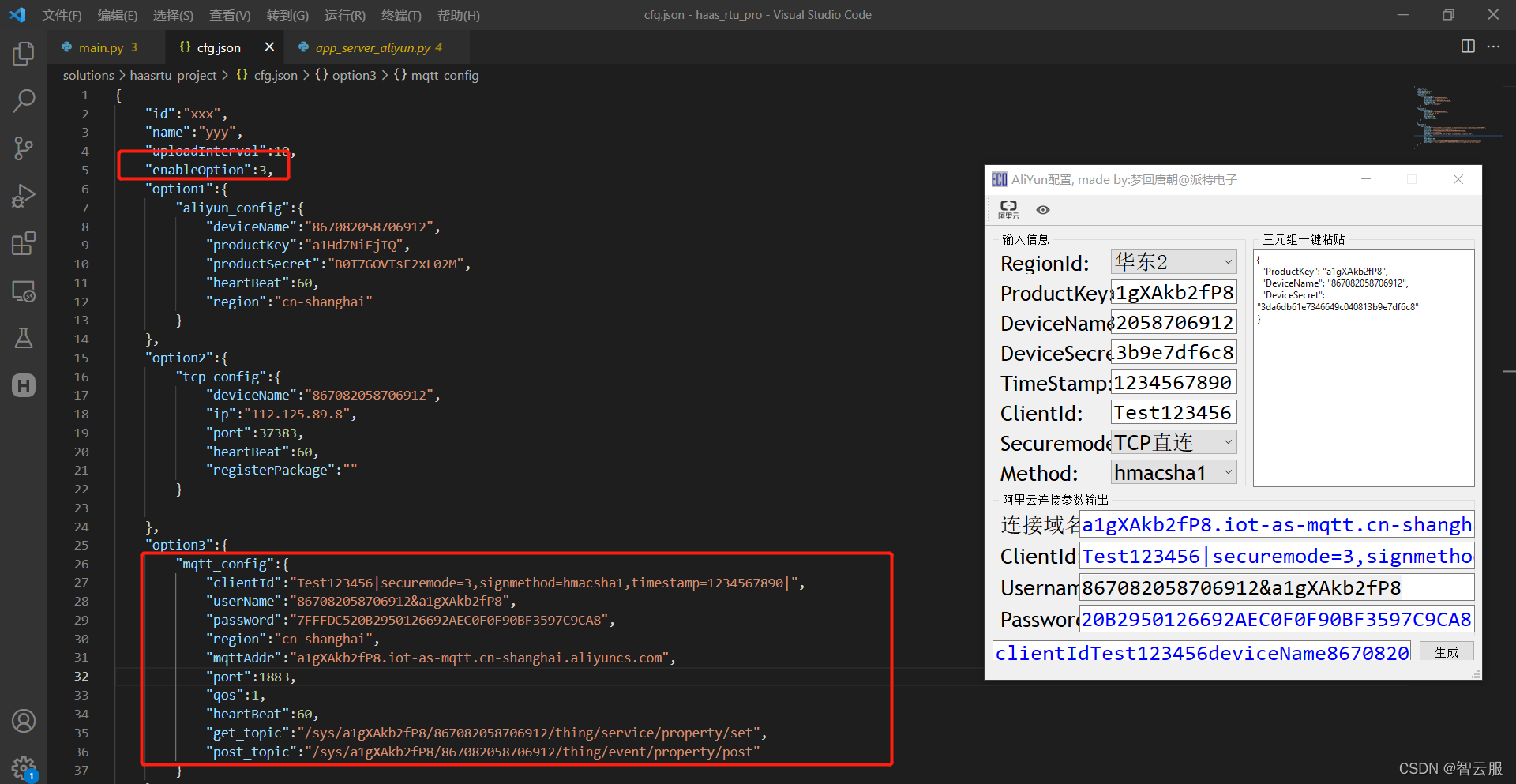The height and width of the screenshot is (784, 1516).
Task: Open the 终端(T) menu
Action: point(401,15)
